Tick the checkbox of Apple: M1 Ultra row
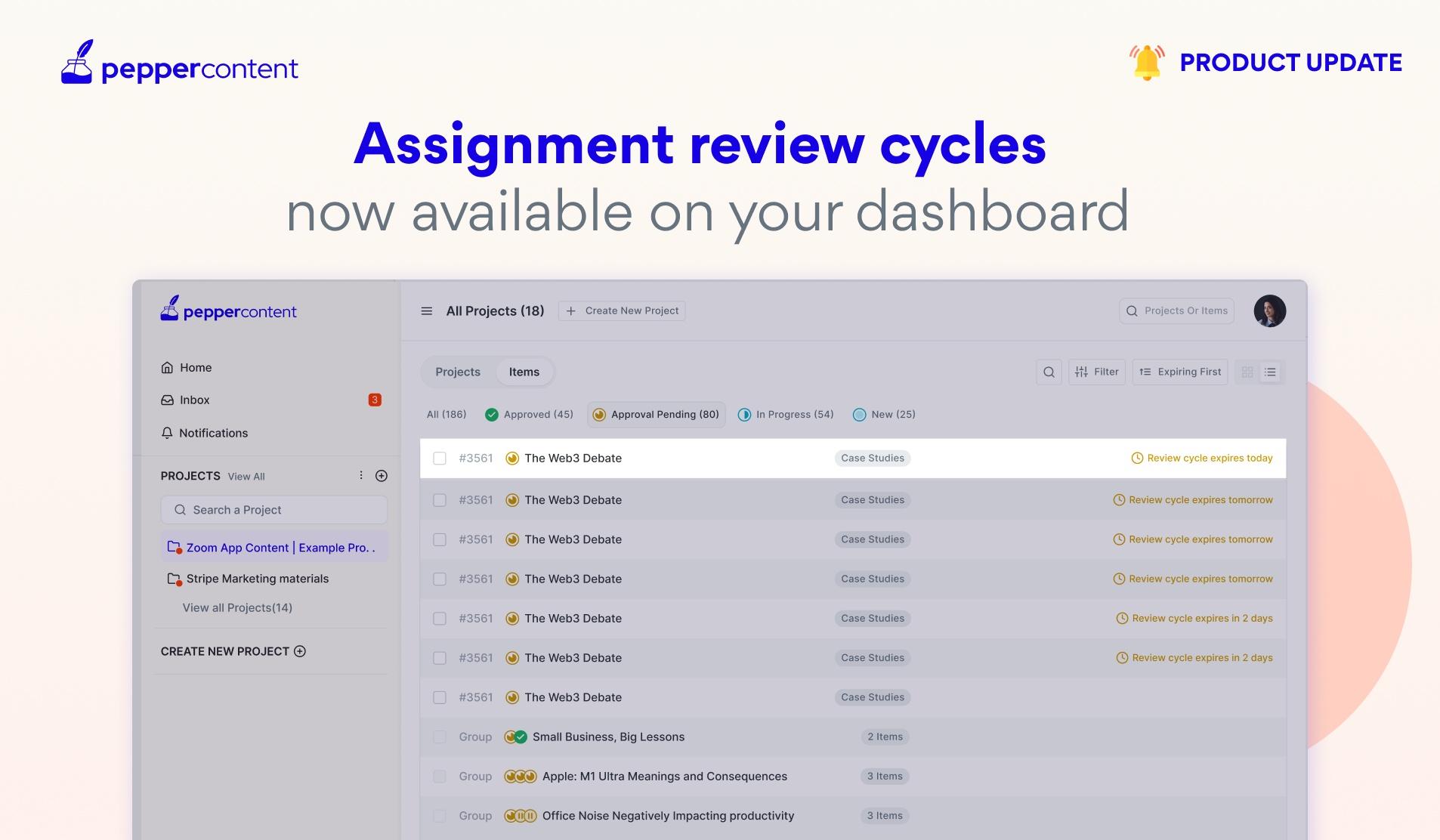This screenshot has height=840, width=1440. coord(440,777)
